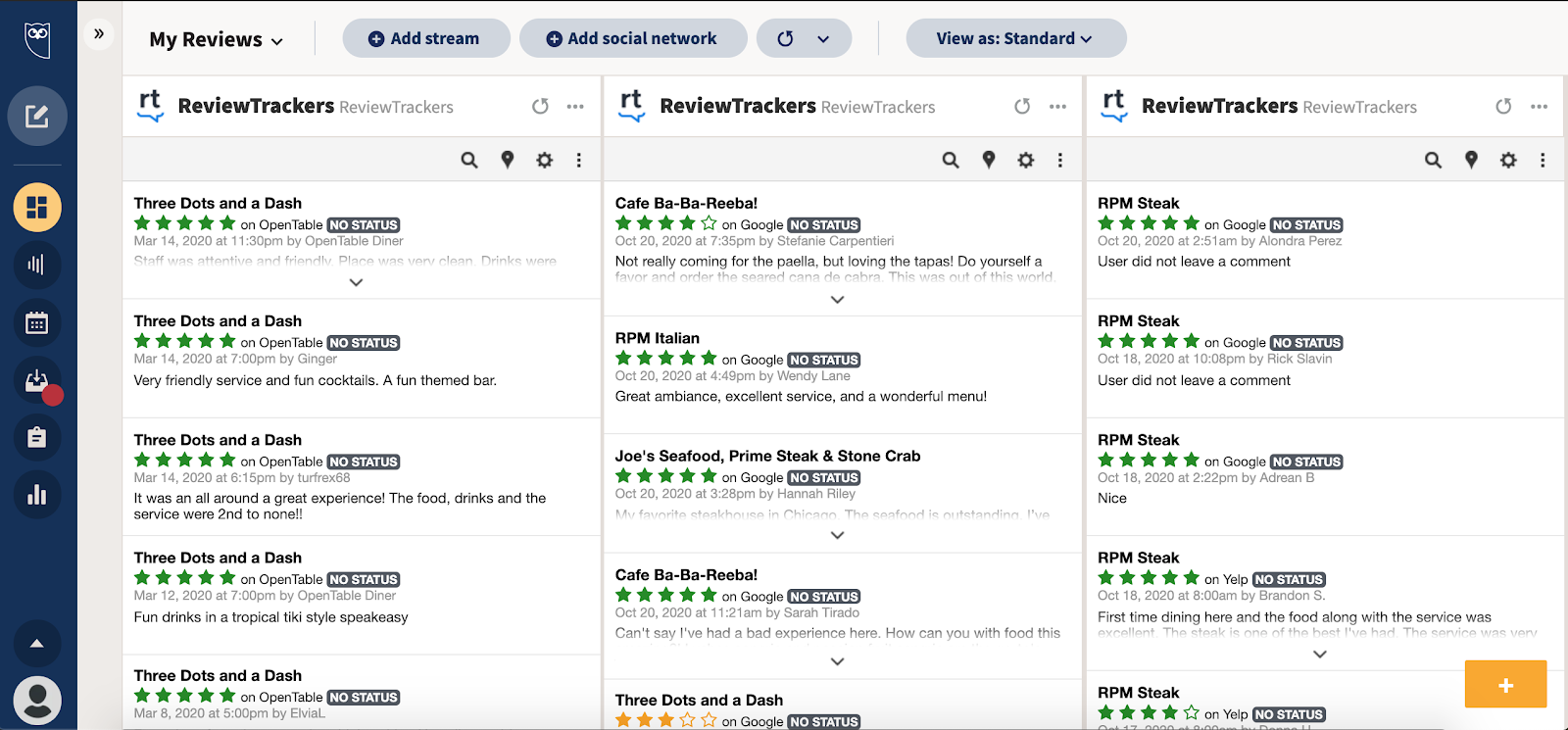Expand Hannah Riley's Joe's Seafood review
Screen dimensions: 1568x730
[837, 535]
